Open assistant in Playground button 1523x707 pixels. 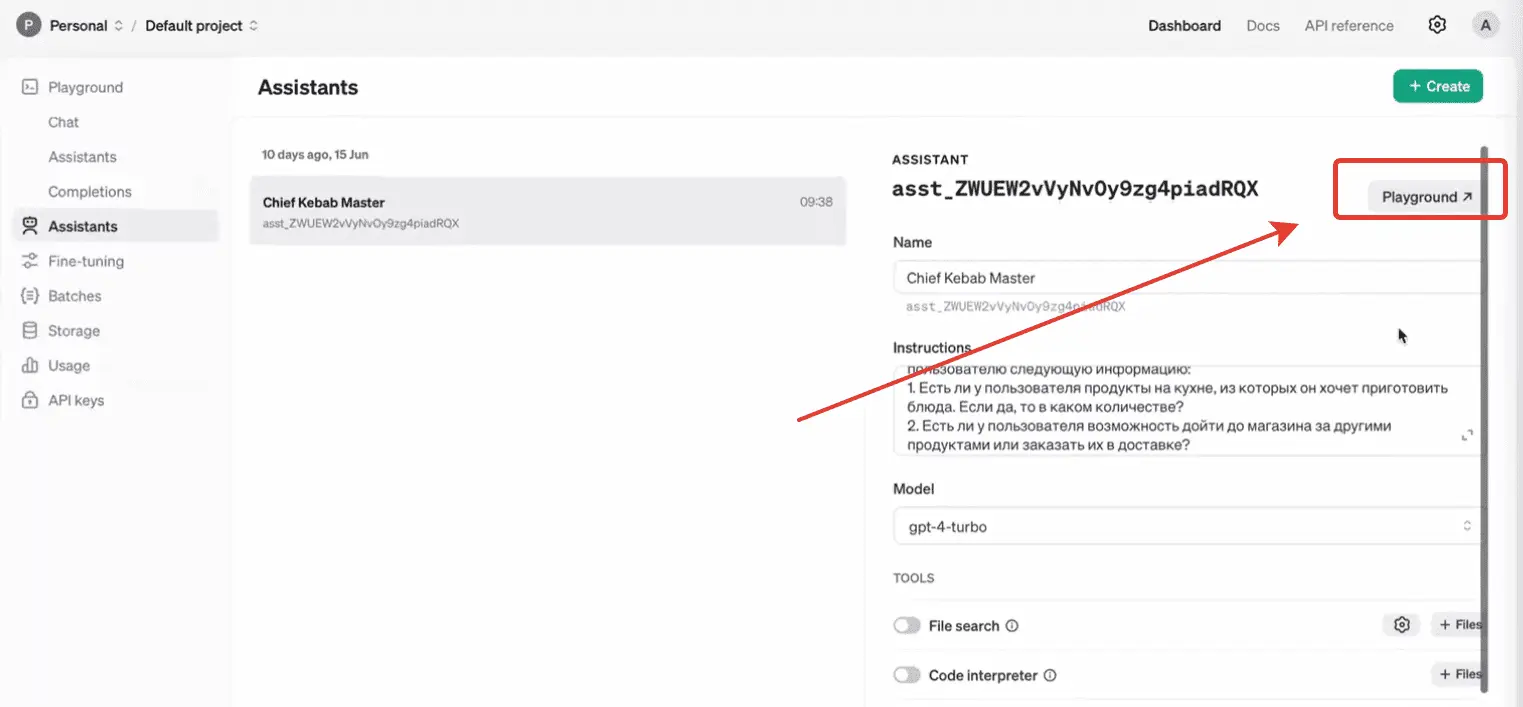[x=1426, y=197]
